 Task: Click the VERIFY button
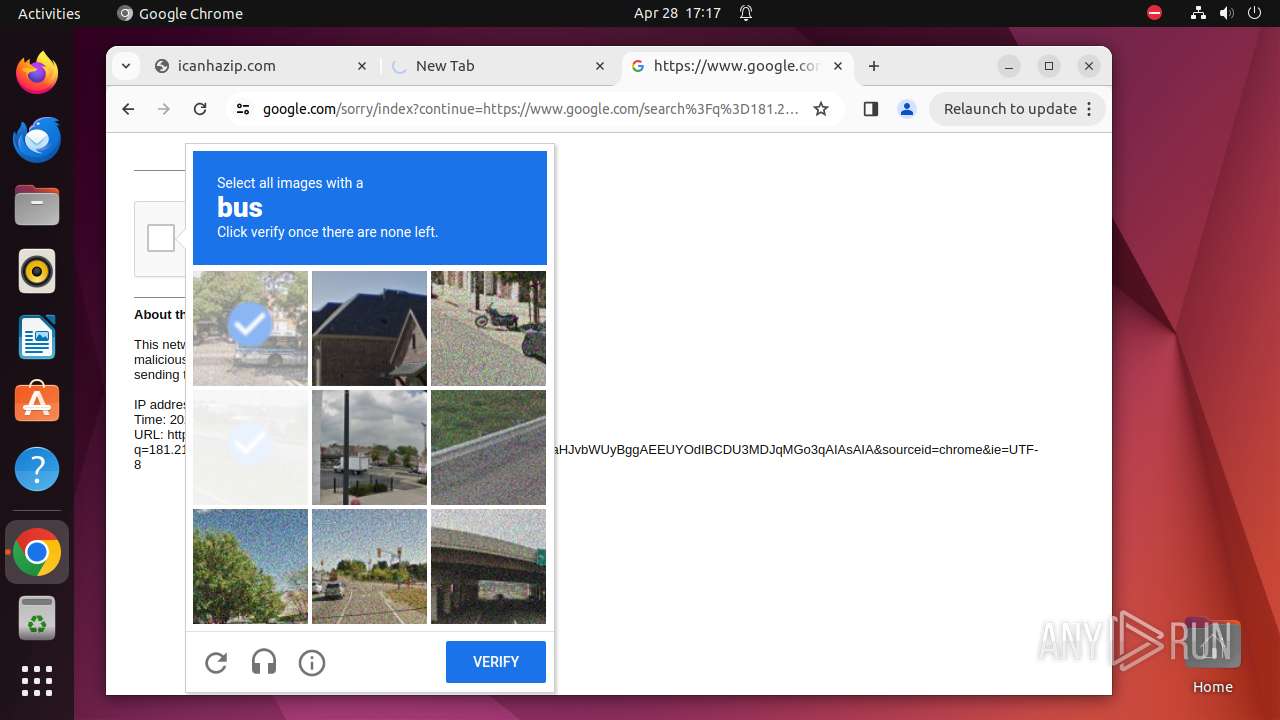click(496, 662)
